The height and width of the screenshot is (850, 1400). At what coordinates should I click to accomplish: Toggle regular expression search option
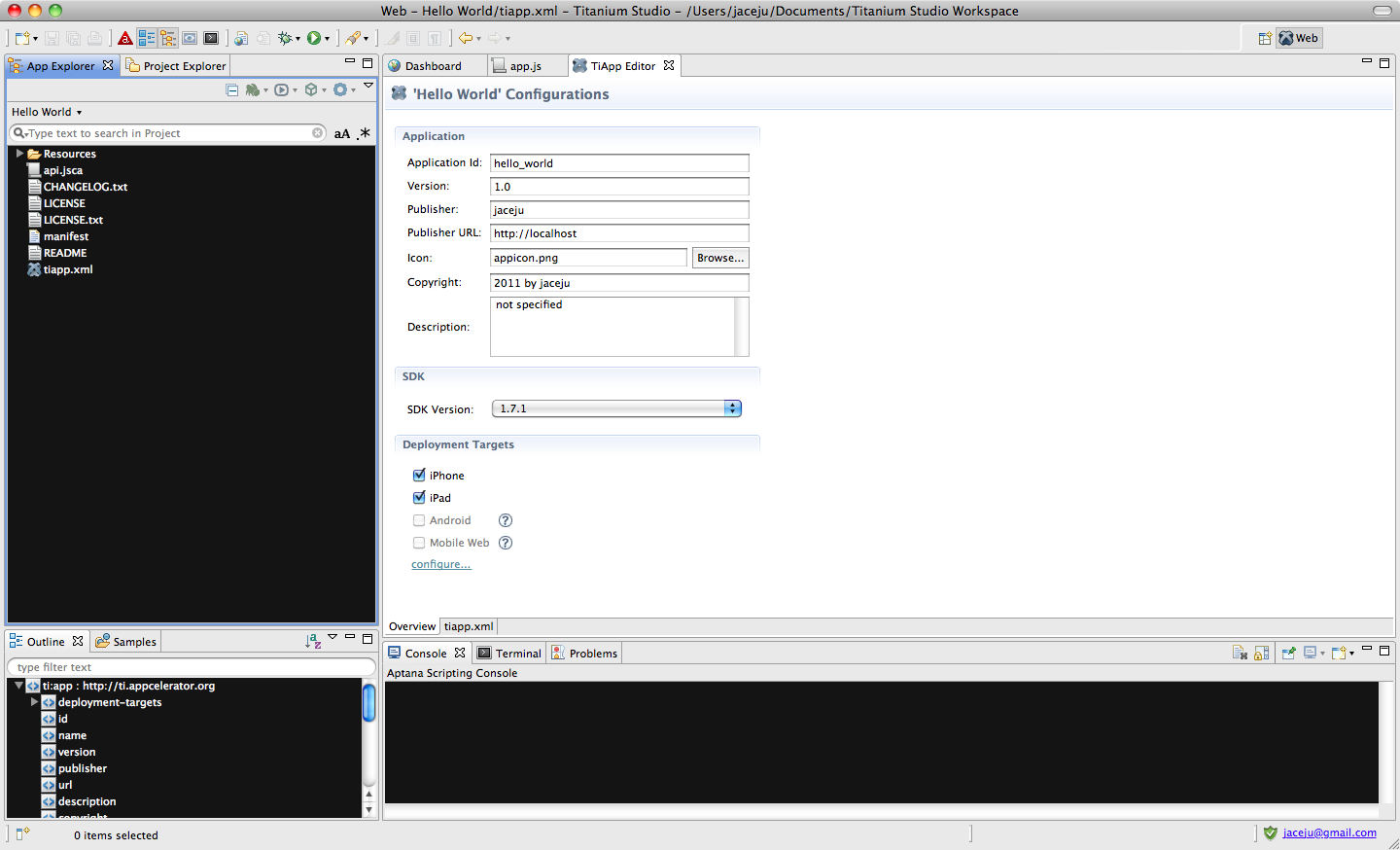(x=365, y=133)
